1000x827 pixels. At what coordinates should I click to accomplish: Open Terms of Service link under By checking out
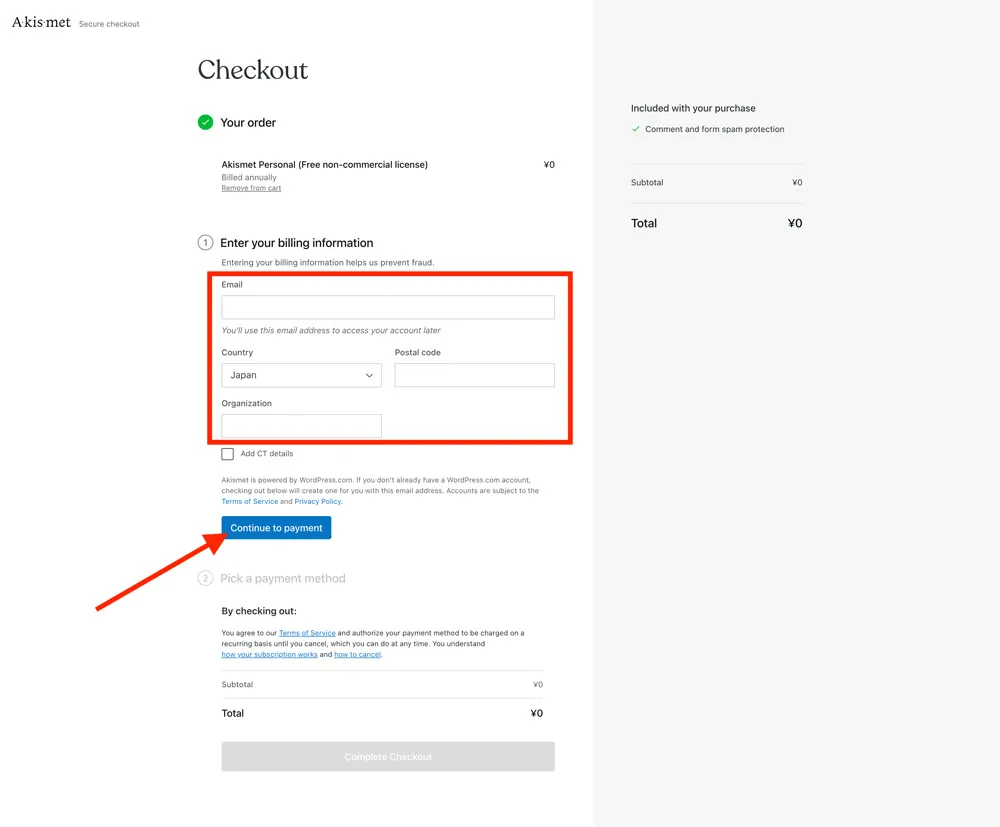[x=307, y=633]
